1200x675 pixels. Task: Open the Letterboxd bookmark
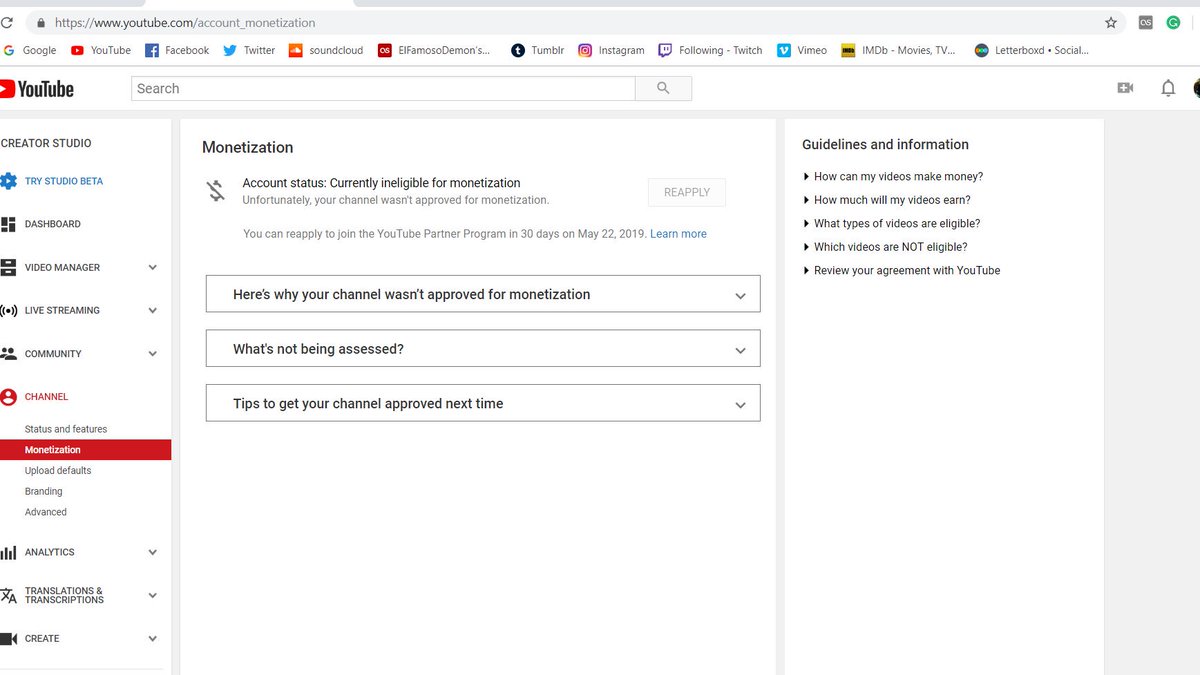point(1032,50)
